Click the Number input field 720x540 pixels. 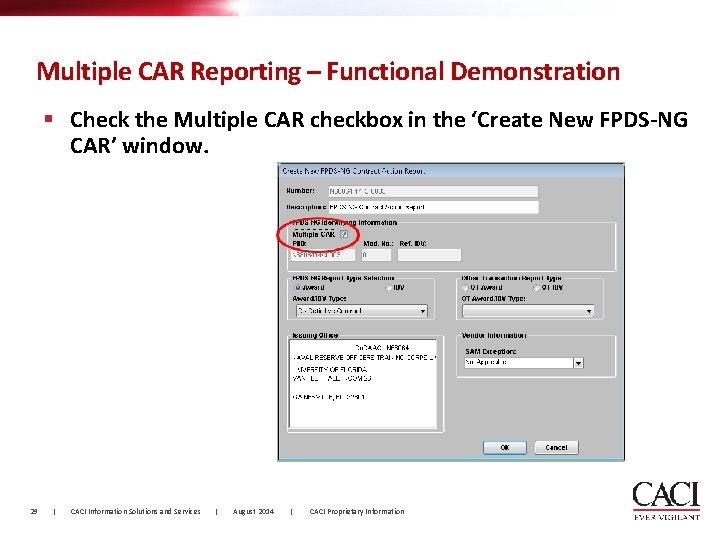tap(433, 191)
